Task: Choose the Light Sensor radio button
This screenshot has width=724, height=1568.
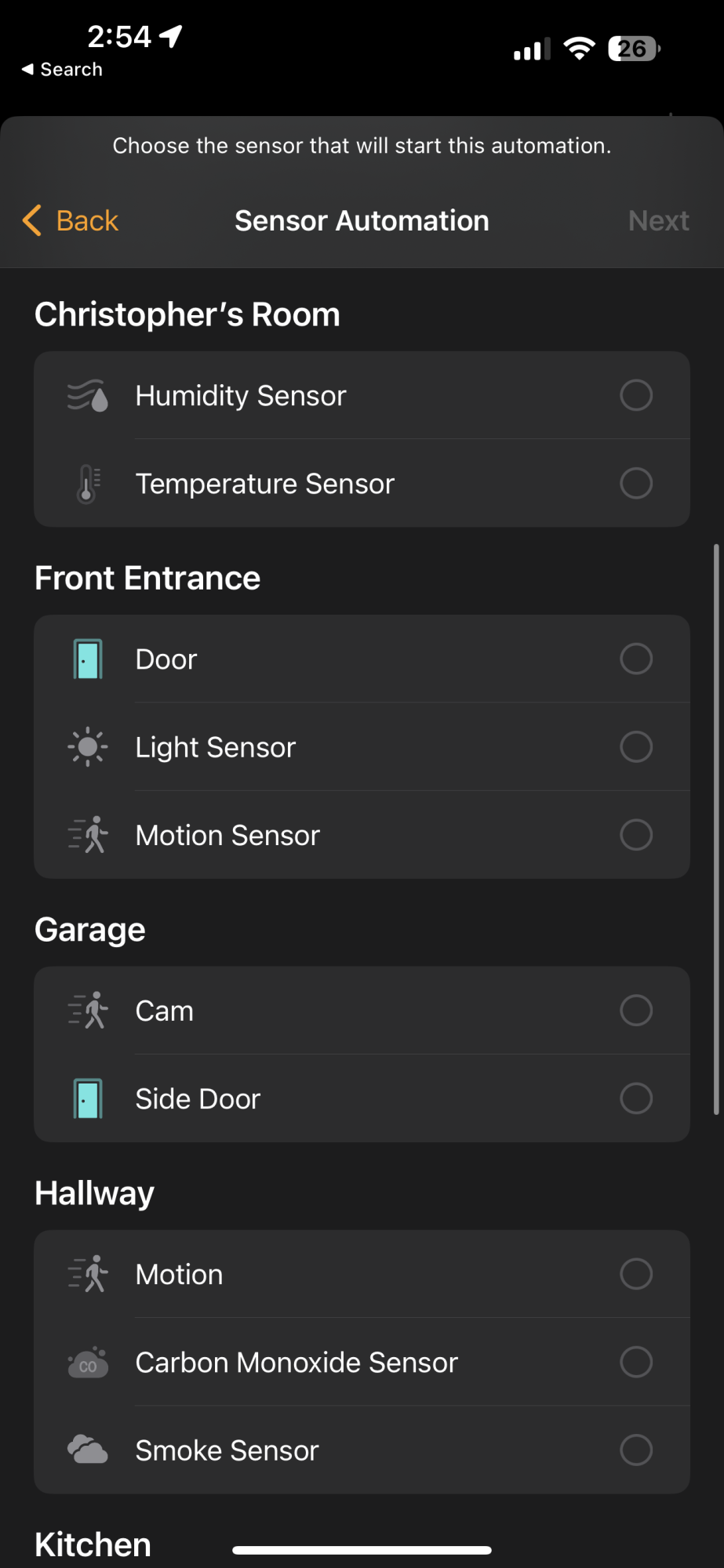Action: pos(636,746)
